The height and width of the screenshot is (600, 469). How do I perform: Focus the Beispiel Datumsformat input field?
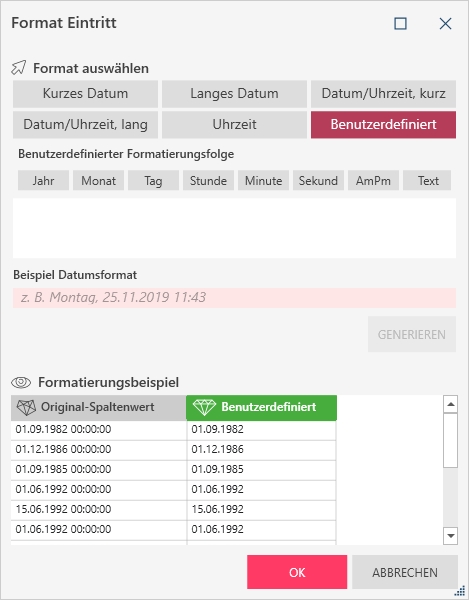coord(234,298)
